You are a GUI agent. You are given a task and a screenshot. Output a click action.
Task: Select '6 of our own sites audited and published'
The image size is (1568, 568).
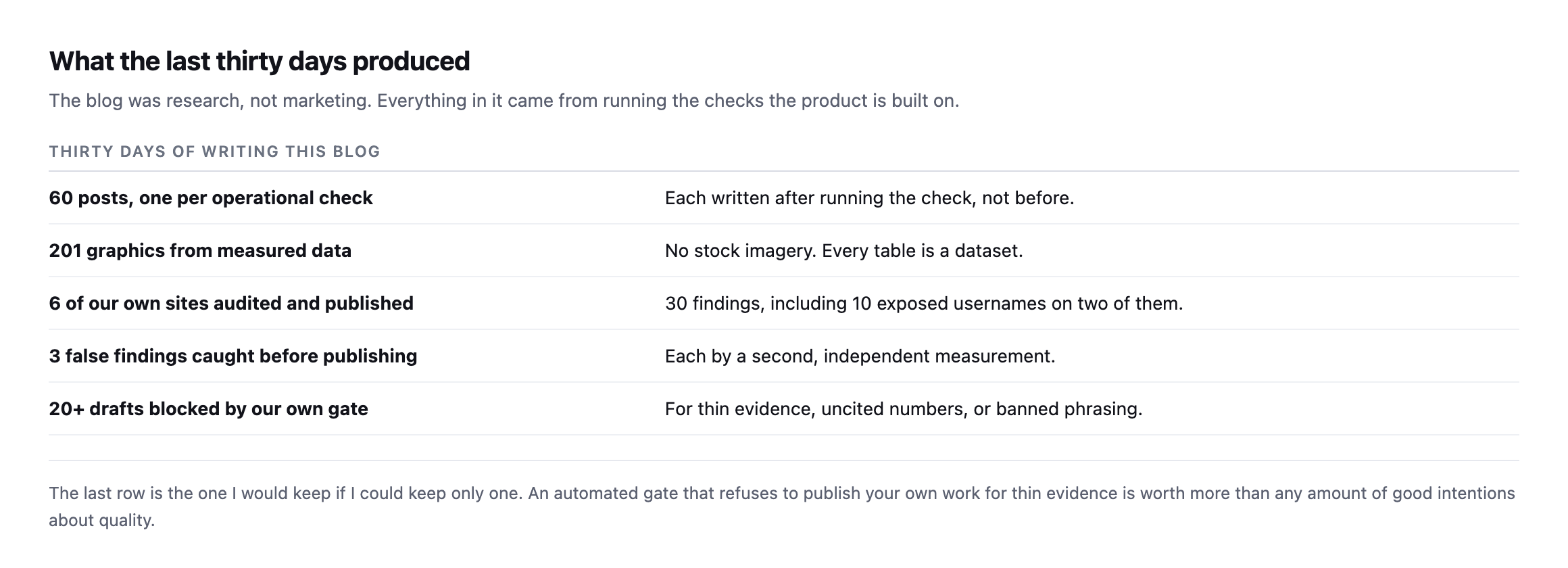[231, 304]
